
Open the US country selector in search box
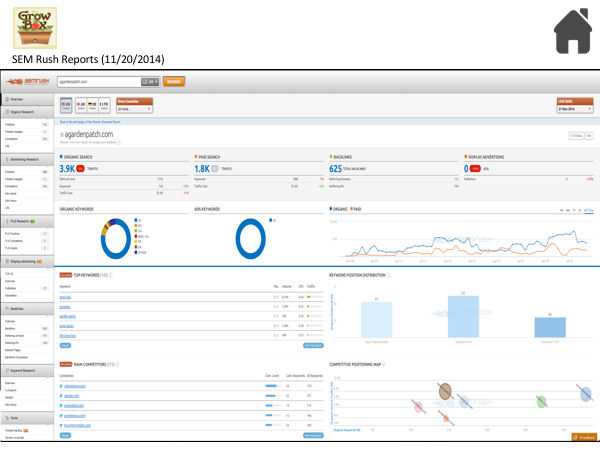pos(150,82)
